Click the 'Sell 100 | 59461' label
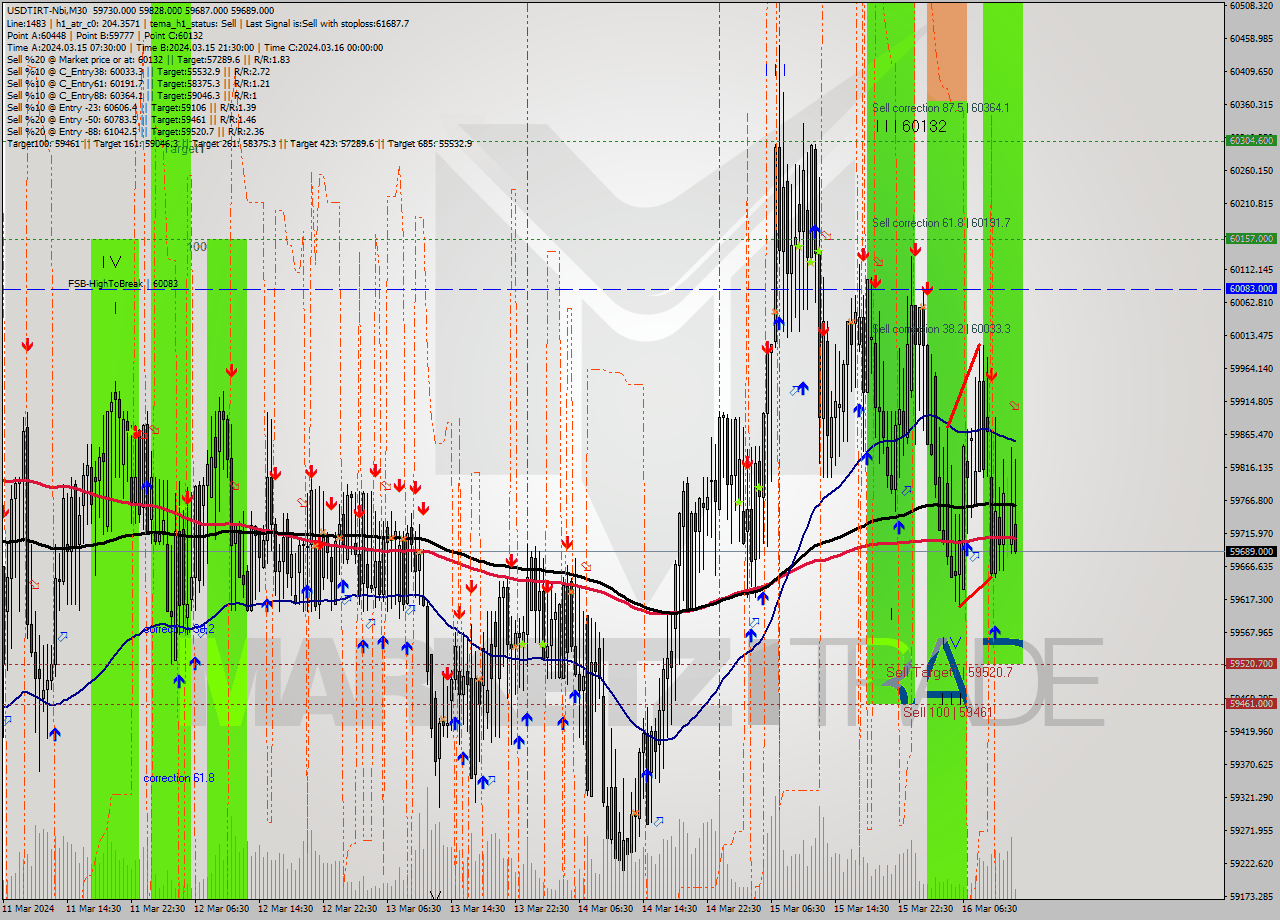Image resolution: width=1280 pixels, height=920 pixels. point(948,712)
